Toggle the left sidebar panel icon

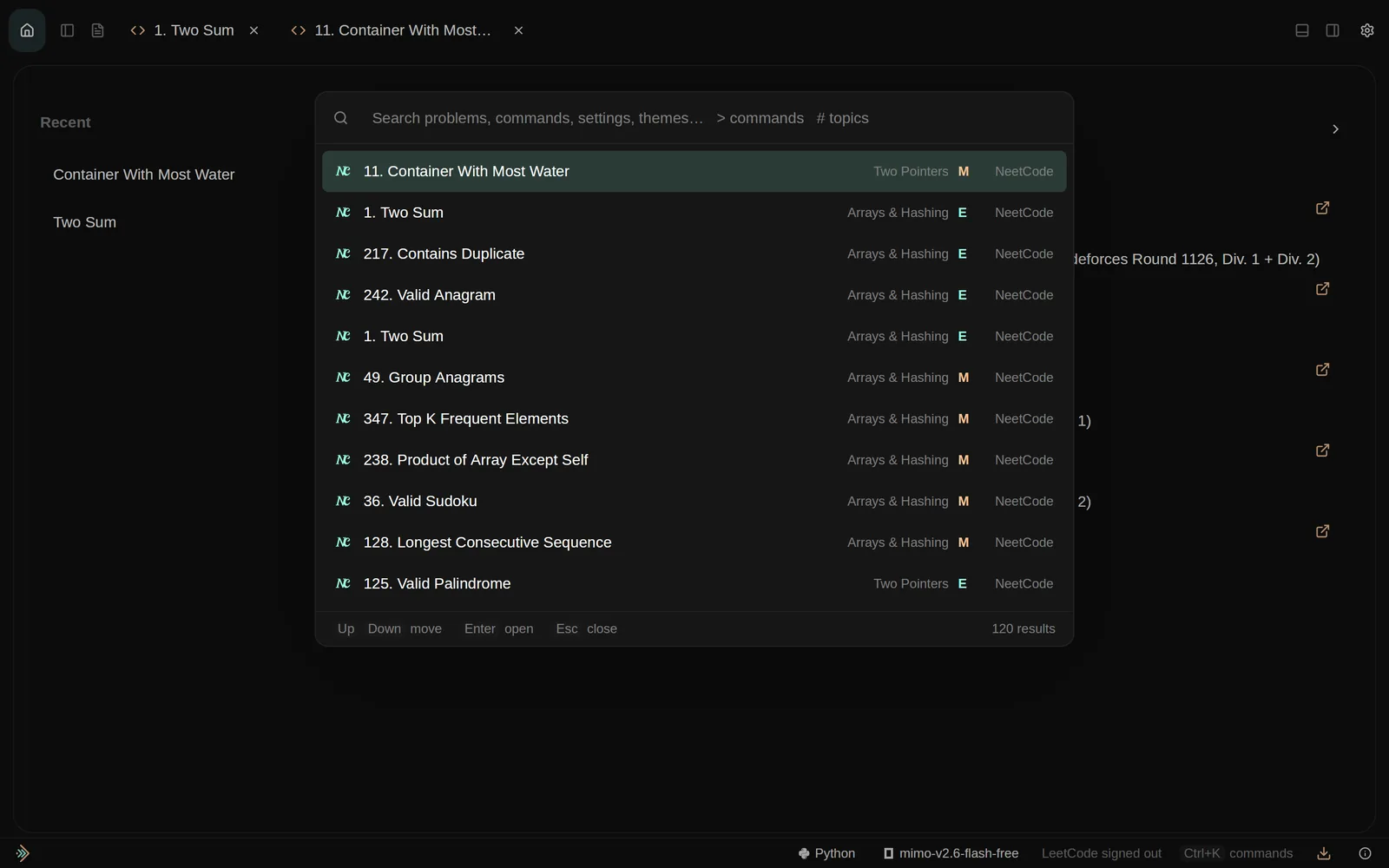pyautogui.click(x=67, y=30)
